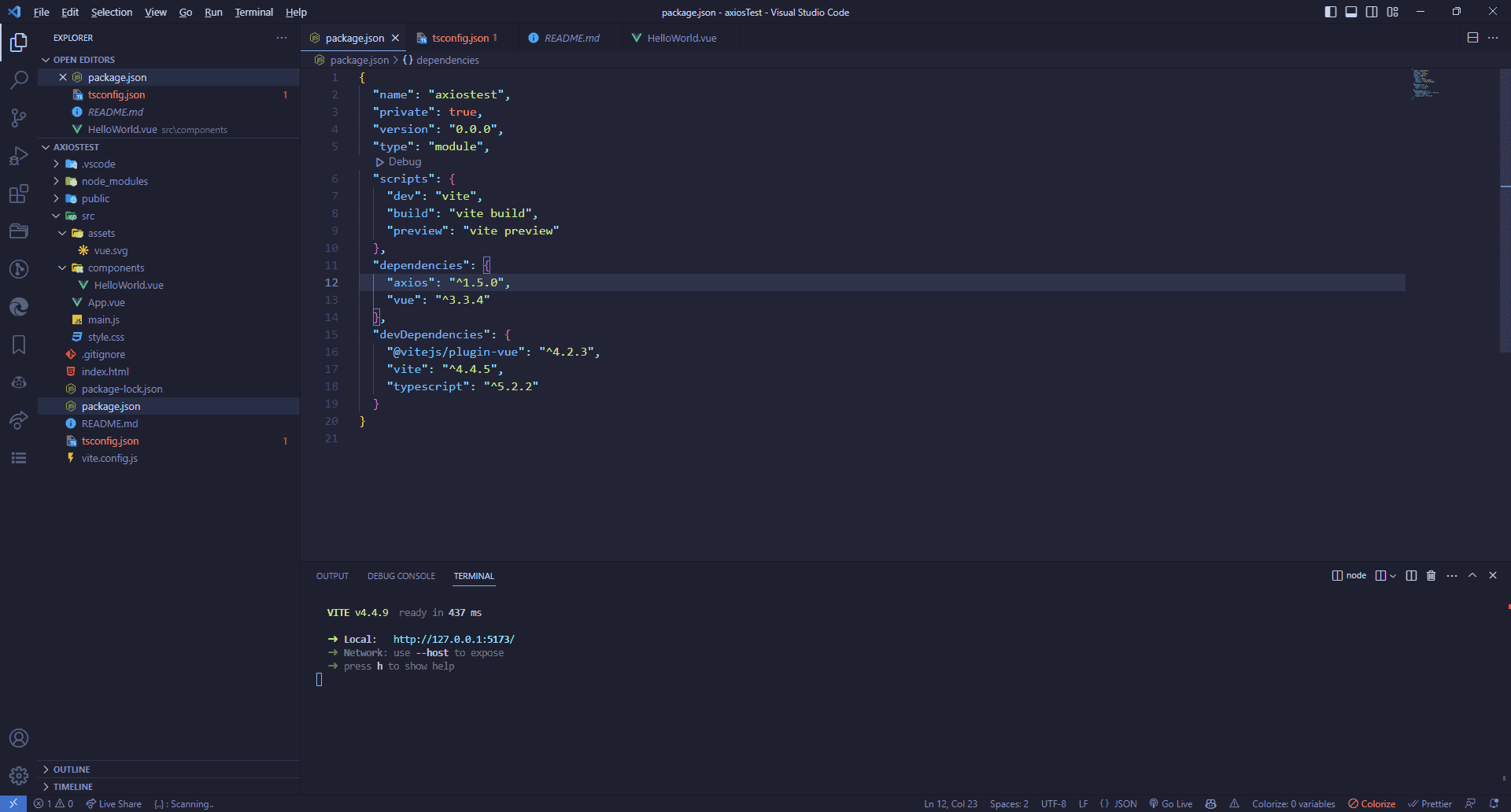
Task: Click the split terminal icon
Action: pyautogui.click(x=1411, y=575)
